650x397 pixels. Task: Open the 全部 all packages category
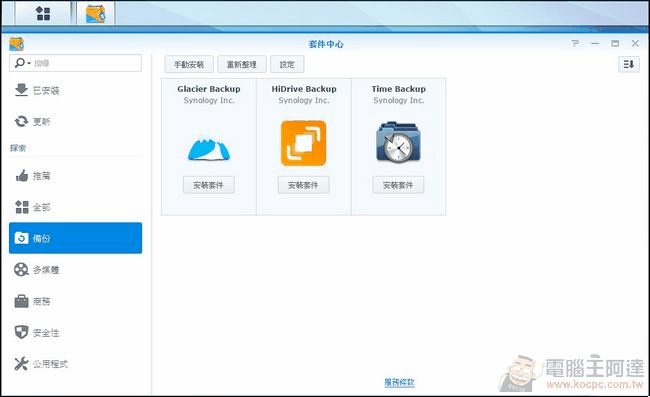75,207
